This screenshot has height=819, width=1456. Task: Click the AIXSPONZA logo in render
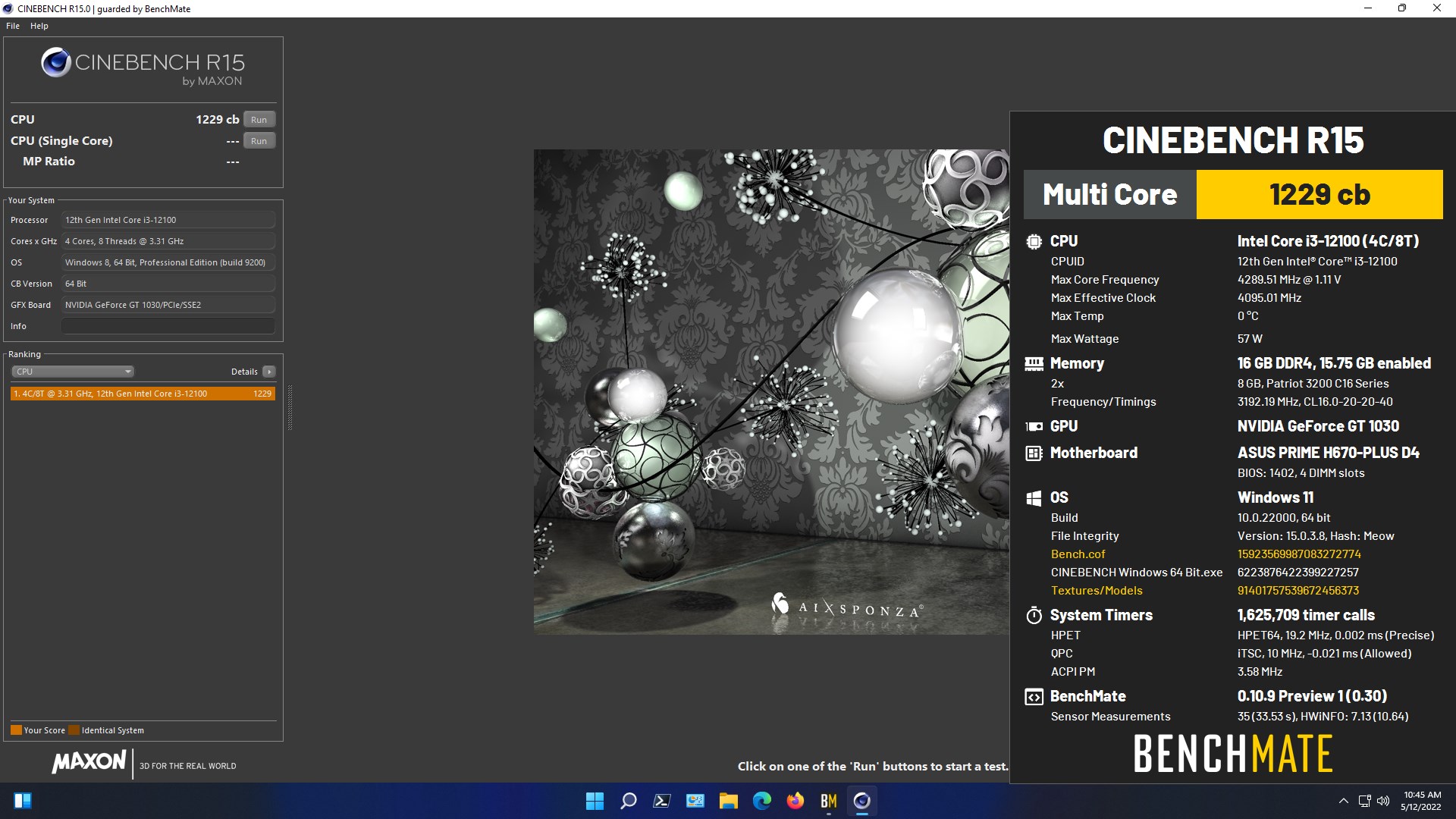click(847, 605)
